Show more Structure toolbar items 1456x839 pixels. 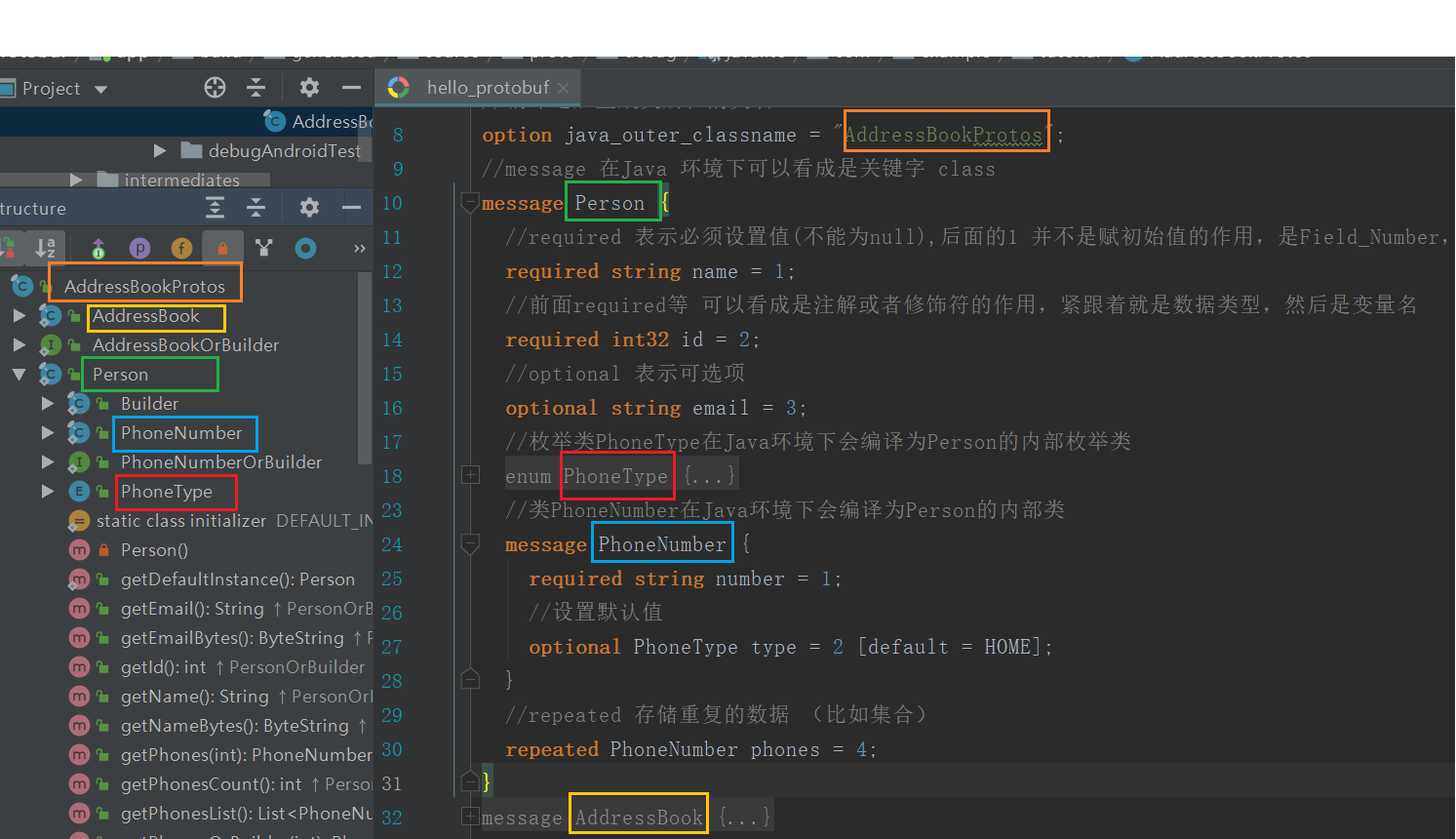(x=359, y=248)
